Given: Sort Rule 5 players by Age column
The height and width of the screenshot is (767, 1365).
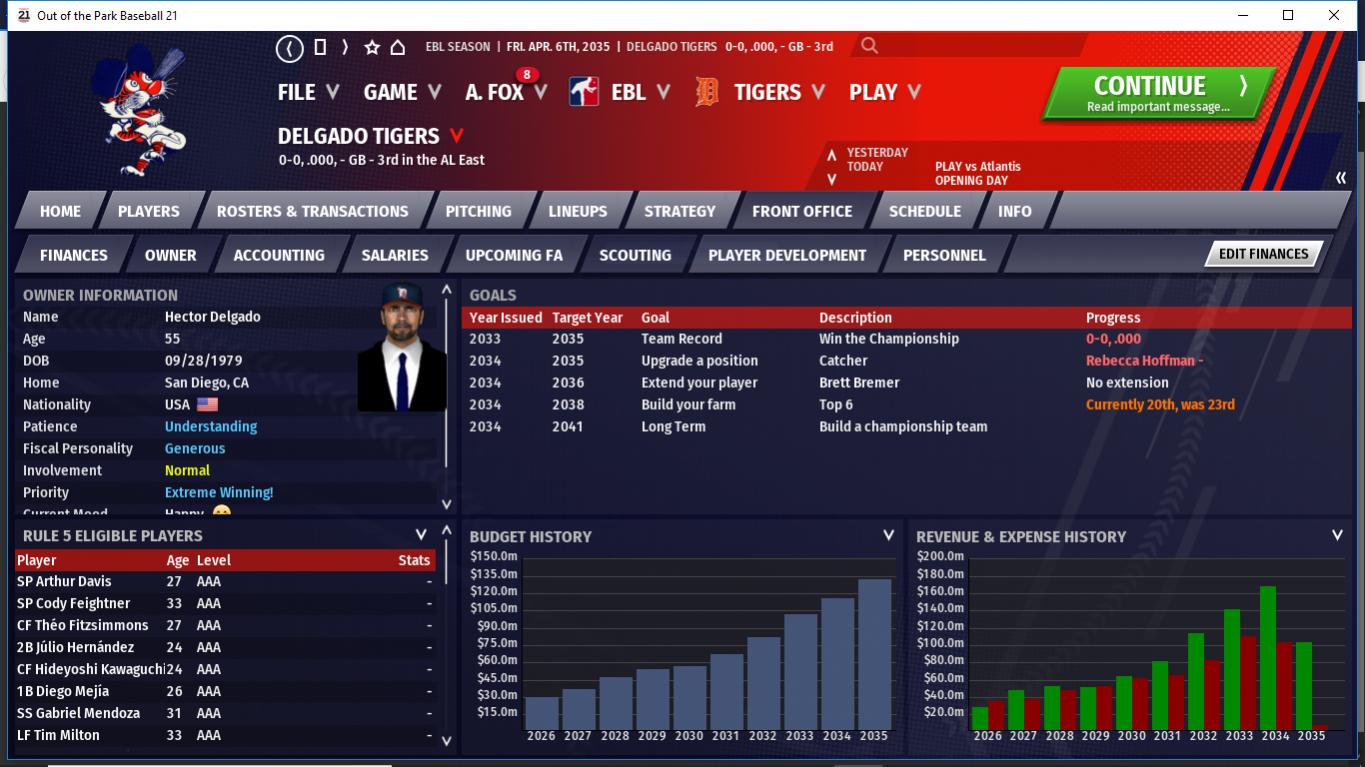Looking at the screenshot, I should 178,561.
